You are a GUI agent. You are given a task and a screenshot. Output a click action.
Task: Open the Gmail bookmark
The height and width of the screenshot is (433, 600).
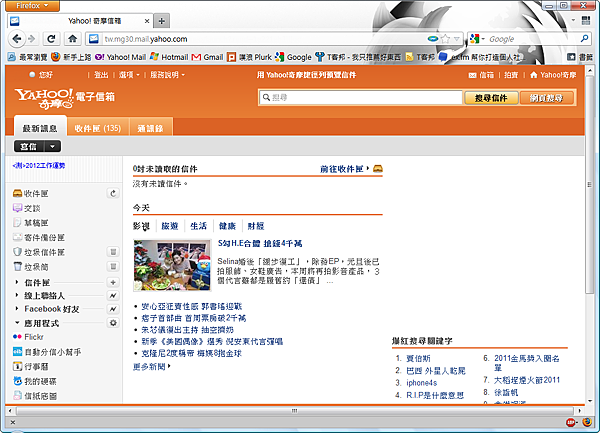click(207, 57)
